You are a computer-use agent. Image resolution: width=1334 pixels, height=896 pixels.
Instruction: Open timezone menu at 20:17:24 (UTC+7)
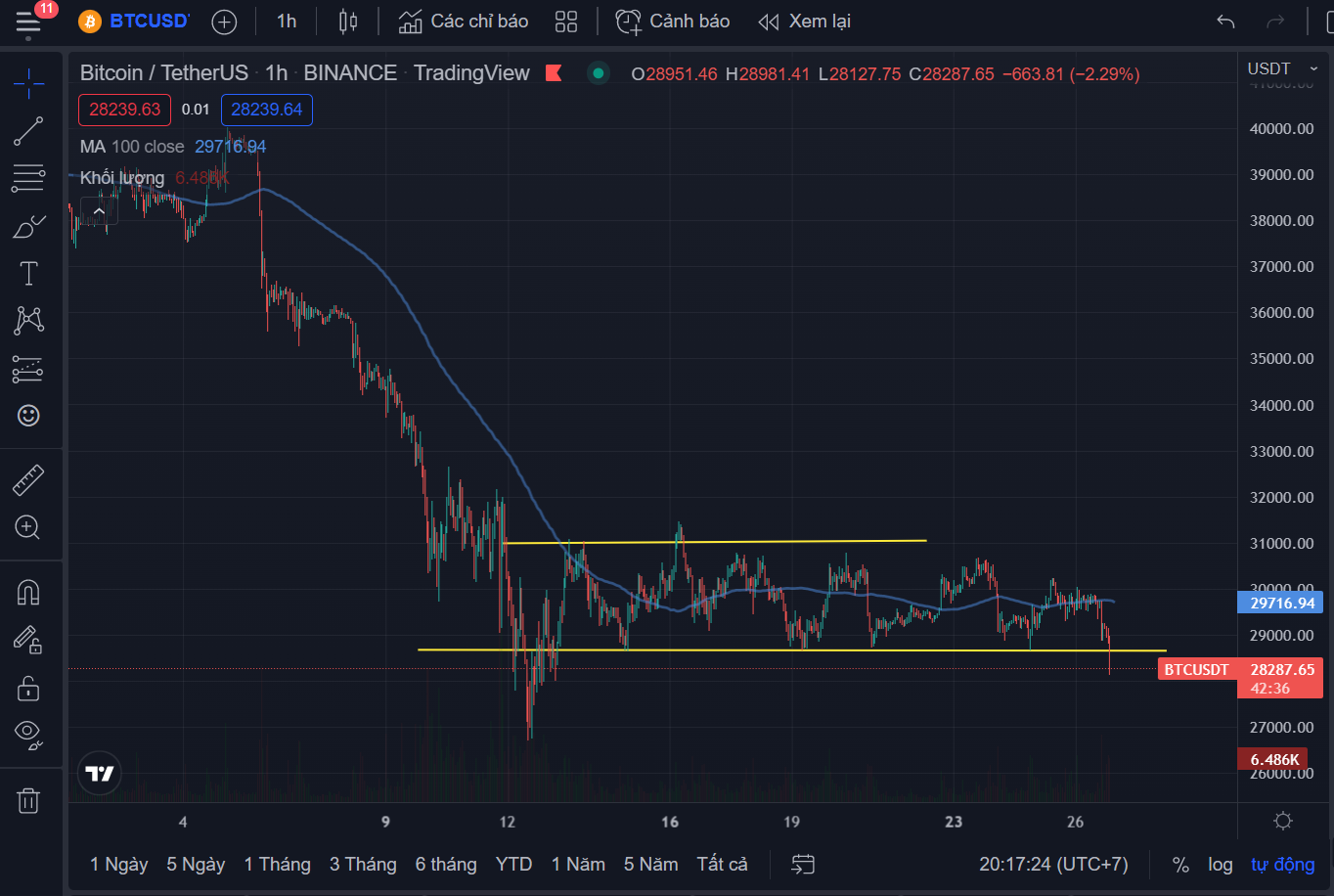coord(1053,865)
